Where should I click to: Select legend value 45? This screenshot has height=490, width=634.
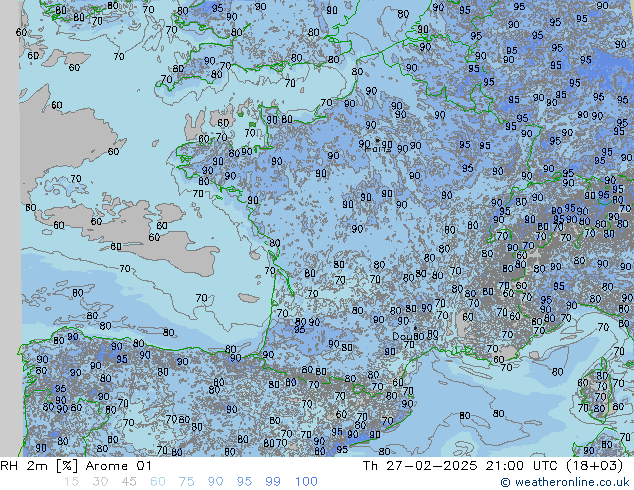tap(129, 482)
